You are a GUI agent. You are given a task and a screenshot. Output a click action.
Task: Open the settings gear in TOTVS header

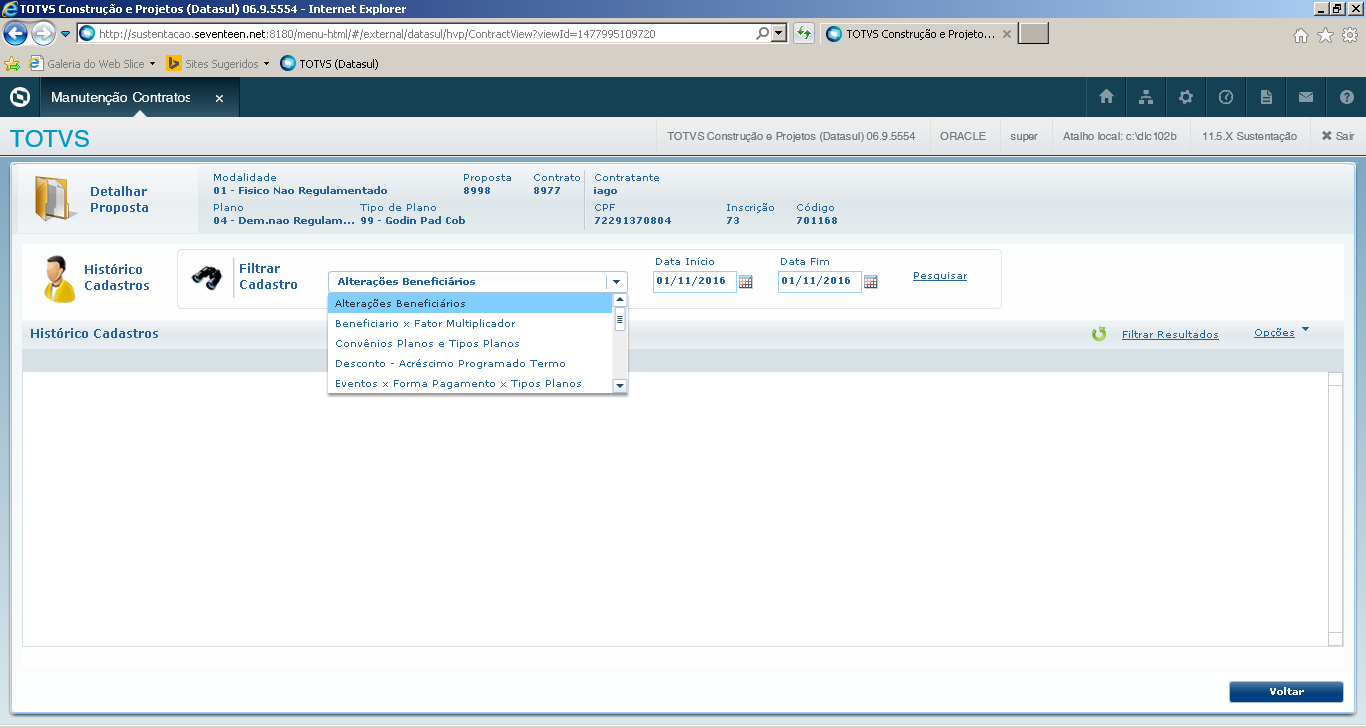pos(1186,97)
